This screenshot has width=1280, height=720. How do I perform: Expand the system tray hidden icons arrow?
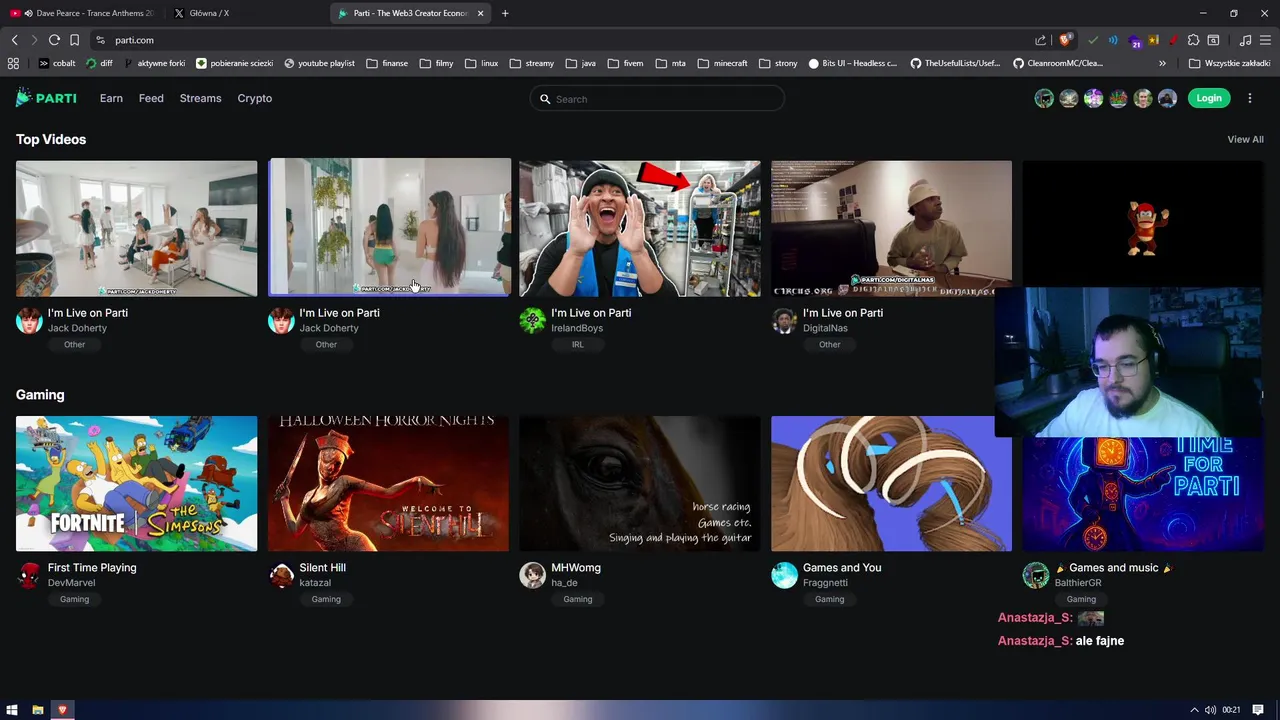click(x=1193, y=710)
